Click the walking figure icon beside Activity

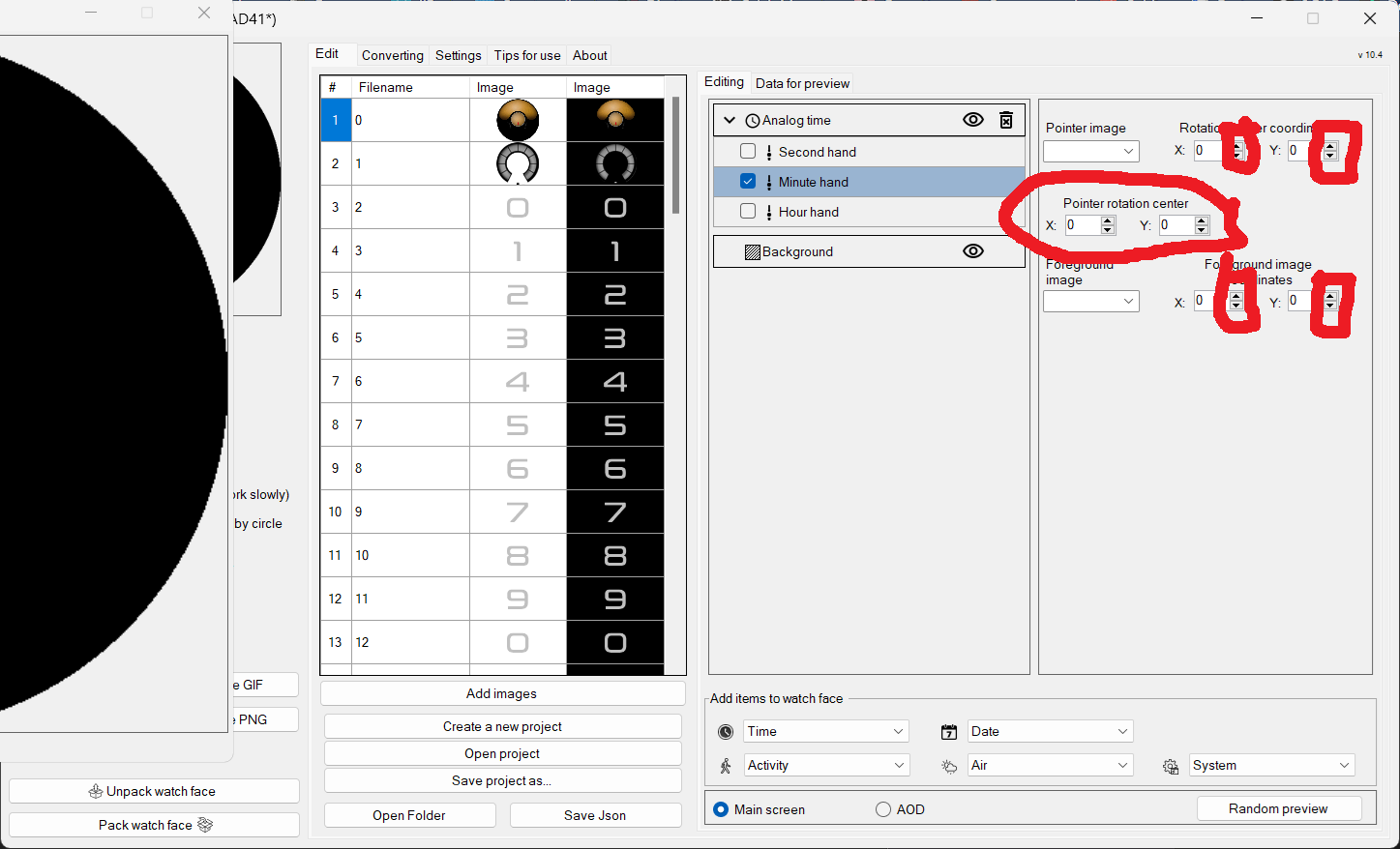[726, 766]
